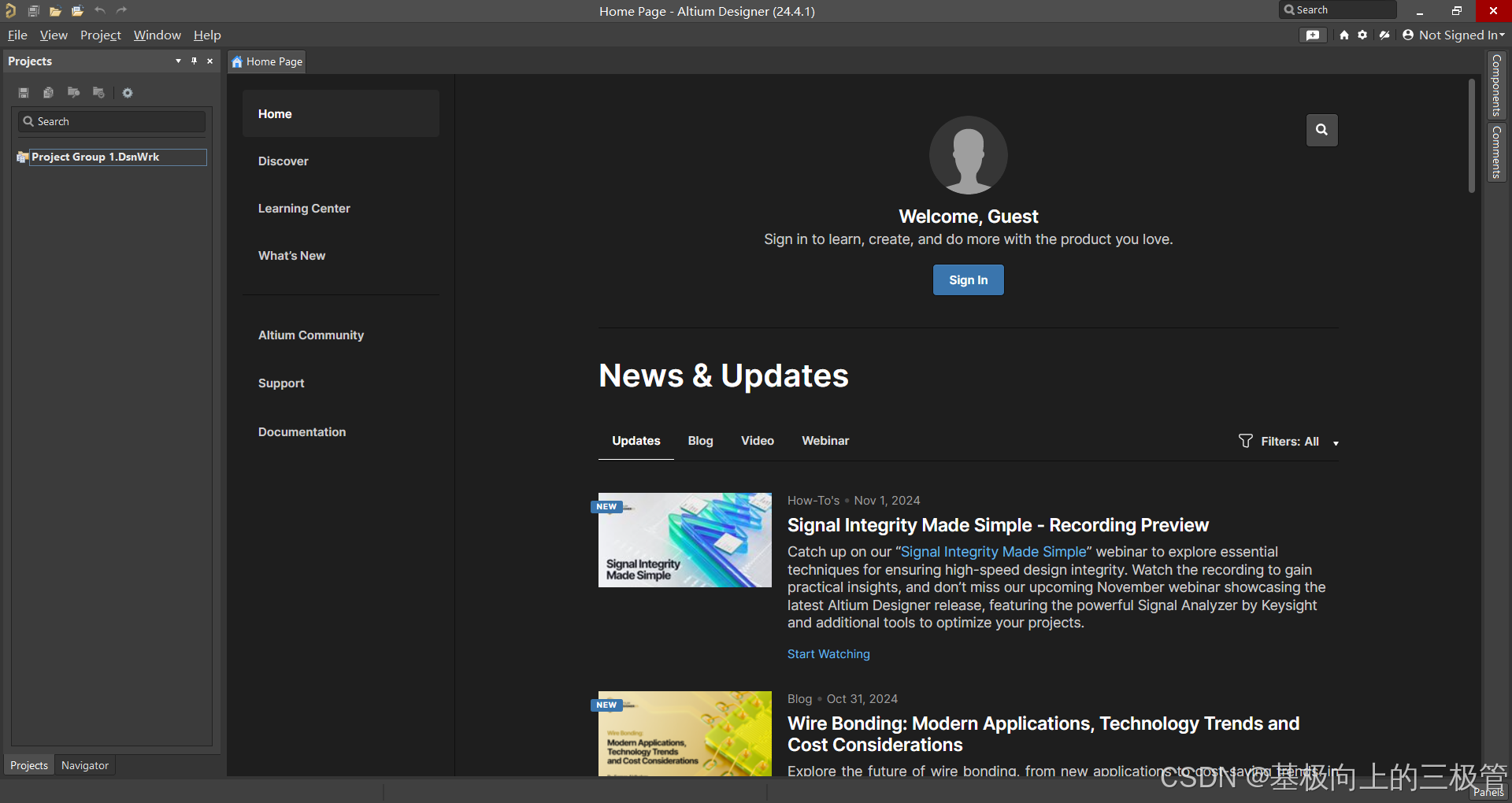Click the blue Sign In button
The height and width of the screenshot is (803, 1512).
968,280
